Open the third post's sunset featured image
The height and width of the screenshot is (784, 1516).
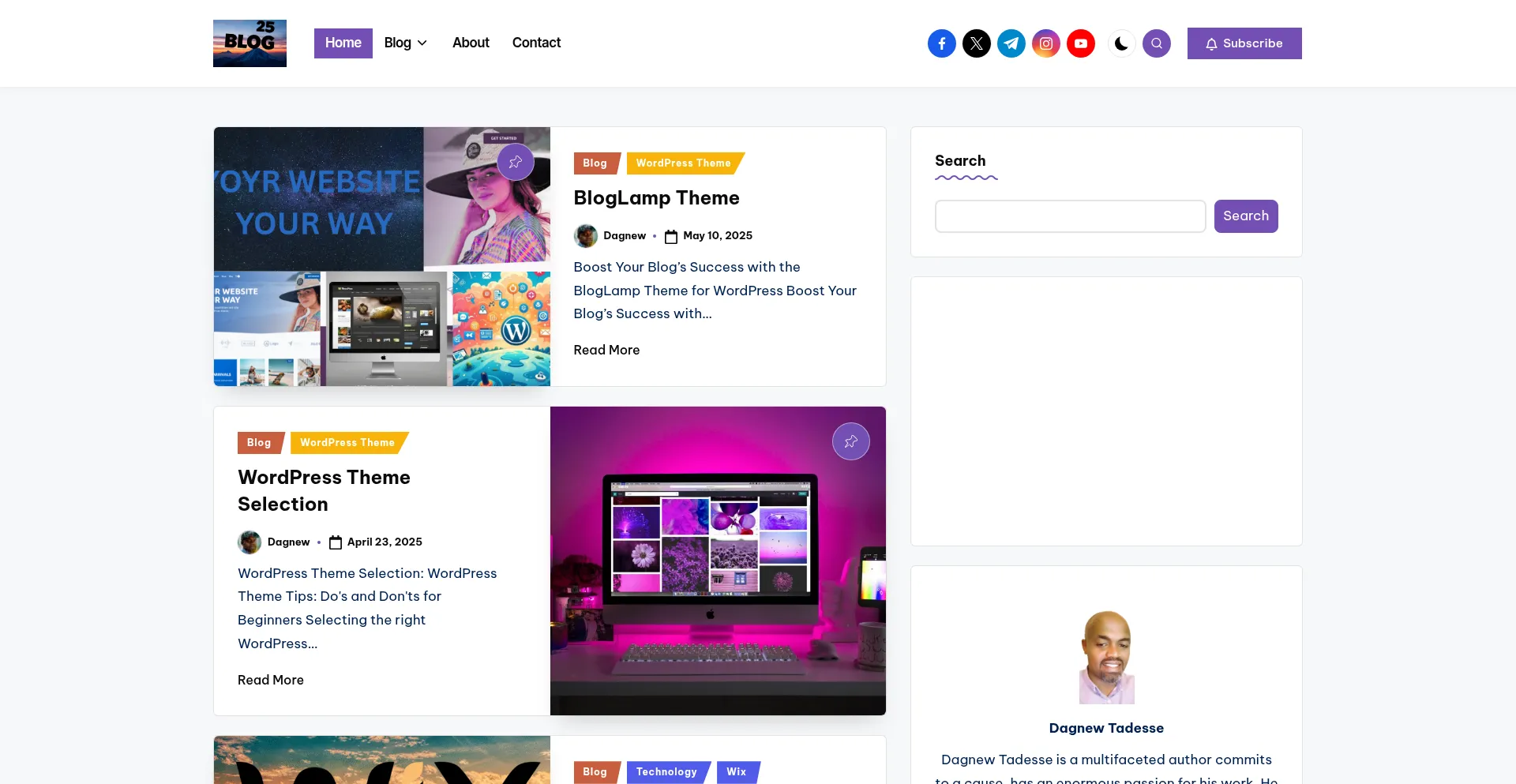[x=382, y=760]
